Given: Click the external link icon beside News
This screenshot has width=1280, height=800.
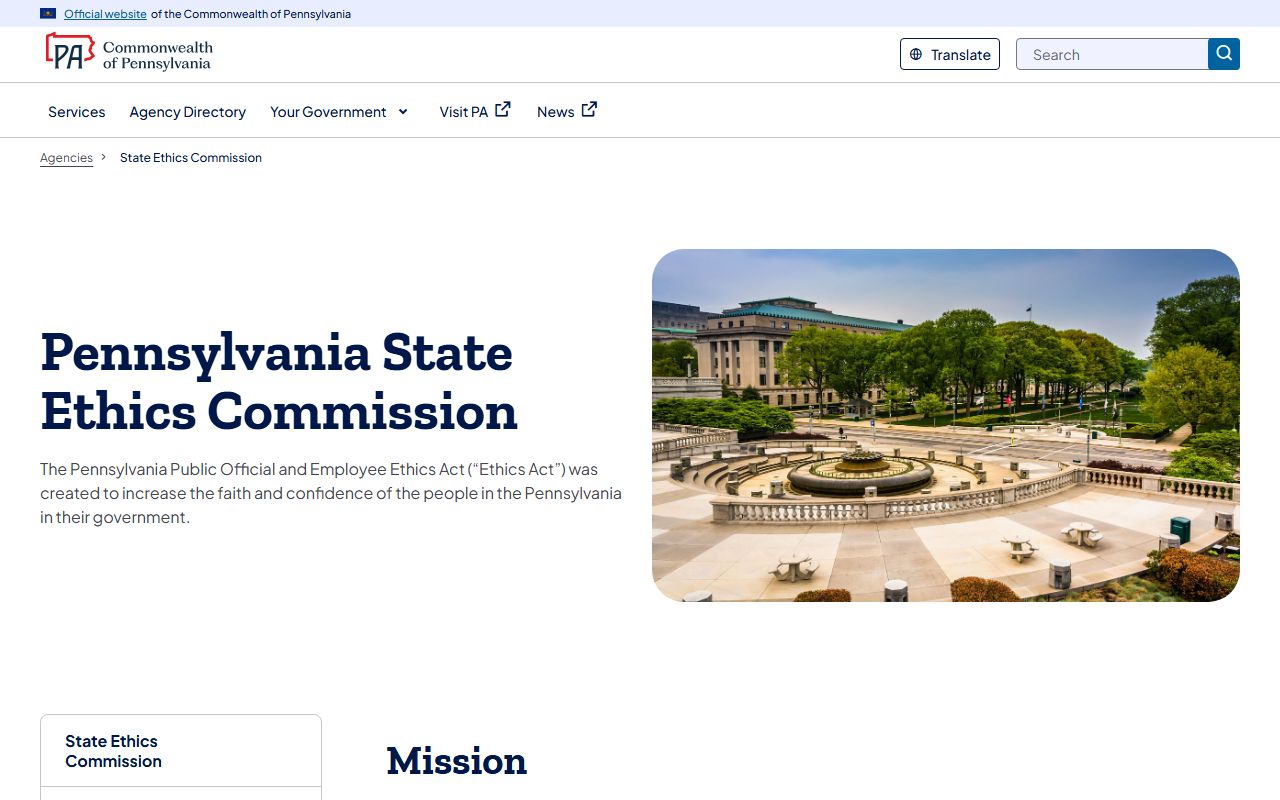Looking at the screenshot, I should coord(590,109).
